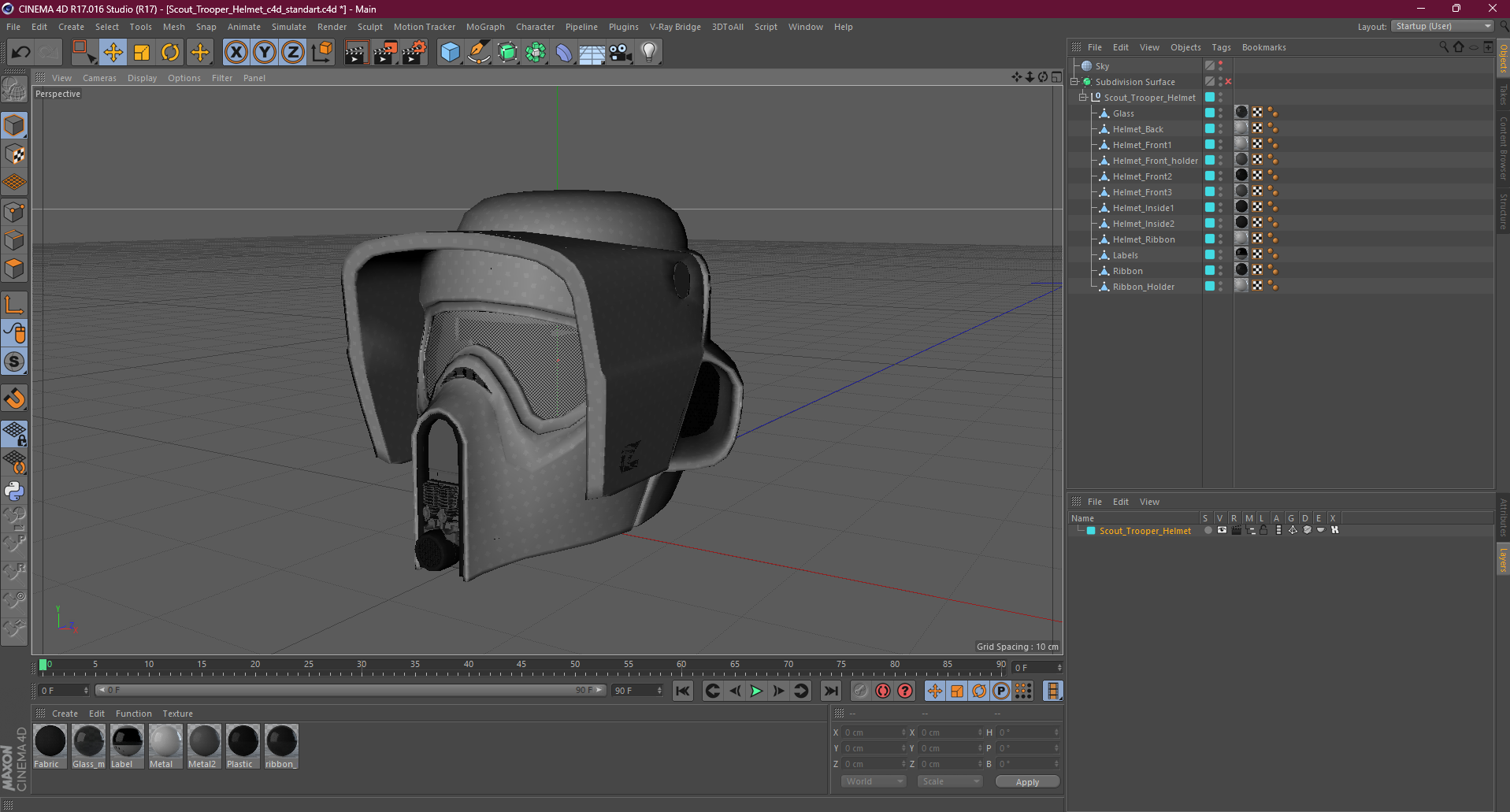The image size is (1510, 812).
Task: Click the blue deformer icon
Action: [x=564, y=53]
